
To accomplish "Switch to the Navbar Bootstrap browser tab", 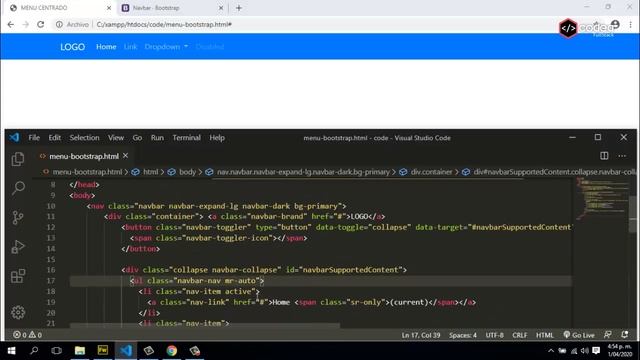I will (173, 8).
